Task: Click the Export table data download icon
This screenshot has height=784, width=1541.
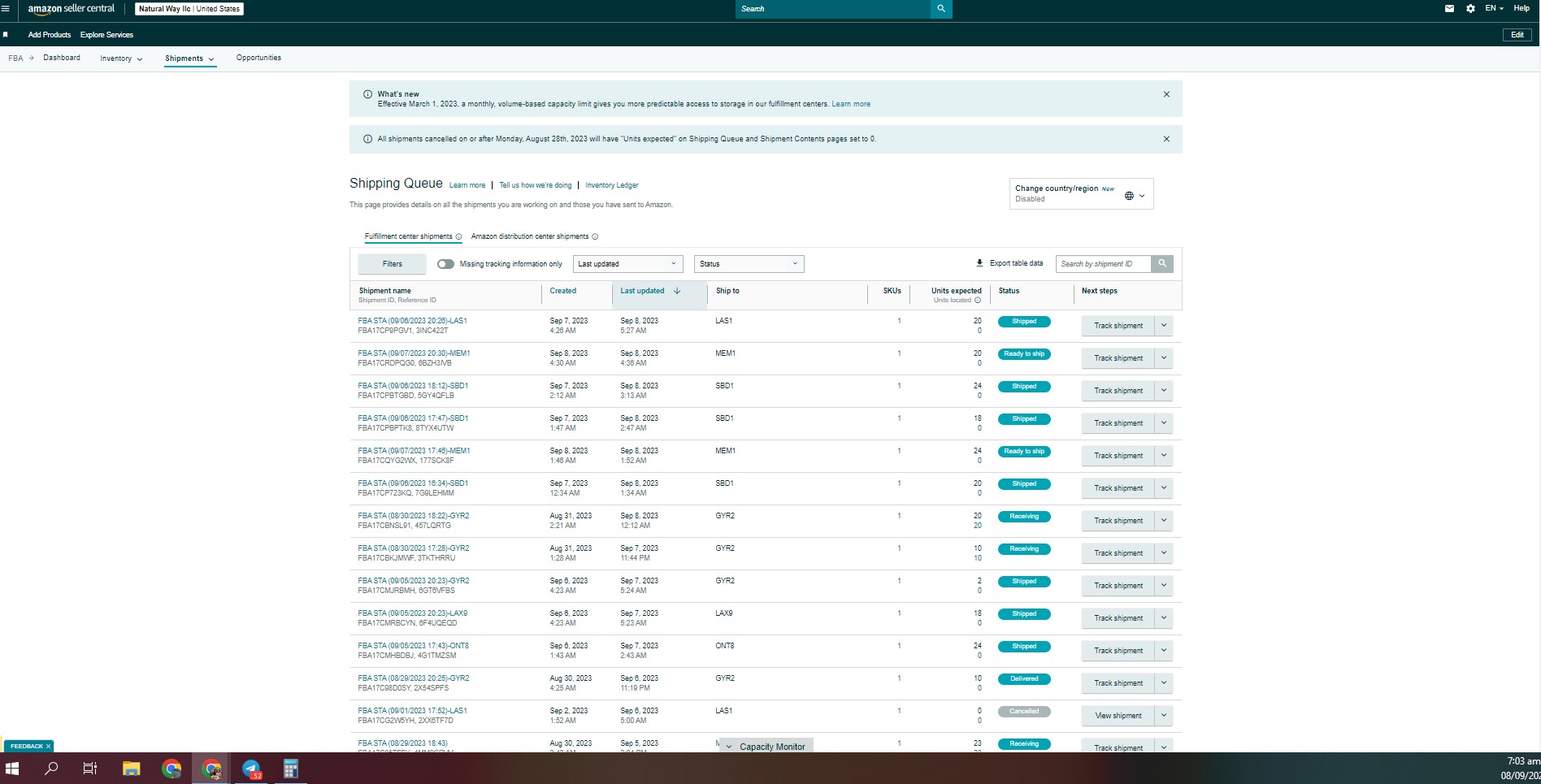Action: 979,263
